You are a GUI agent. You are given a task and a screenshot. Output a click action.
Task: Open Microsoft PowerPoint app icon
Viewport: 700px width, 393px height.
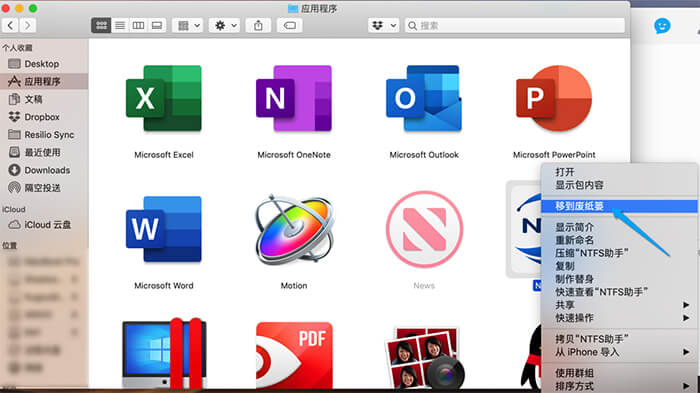pos(554,98)
